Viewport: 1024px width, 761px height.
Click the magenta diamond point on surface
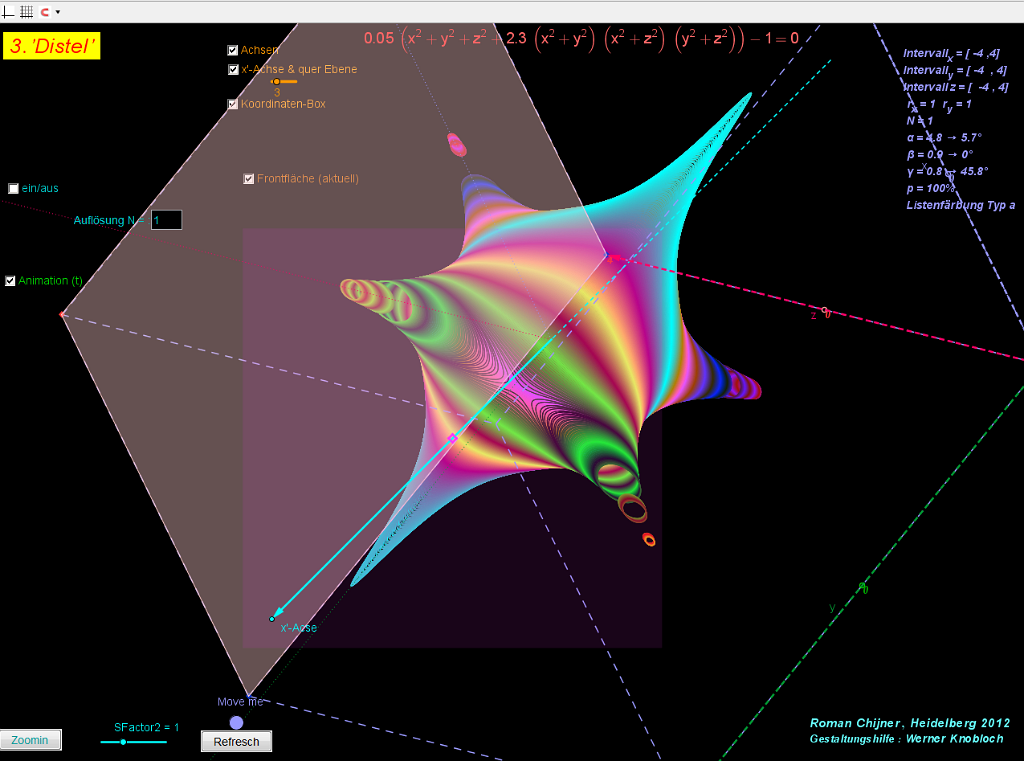click(x=452, y=438)
